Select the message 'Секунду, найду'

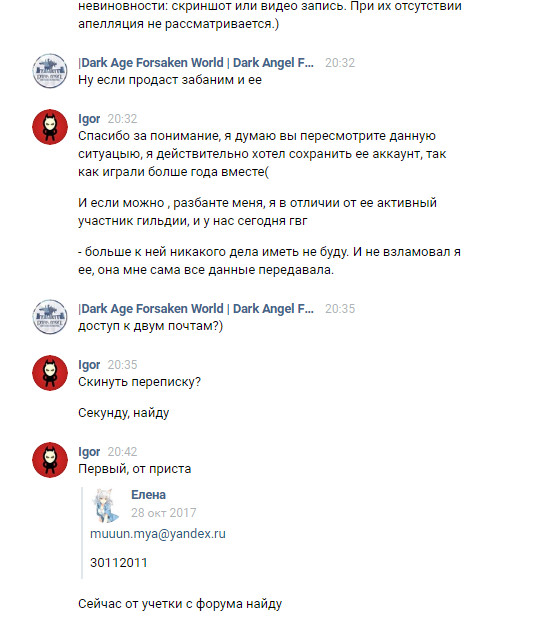coord(123,413)
